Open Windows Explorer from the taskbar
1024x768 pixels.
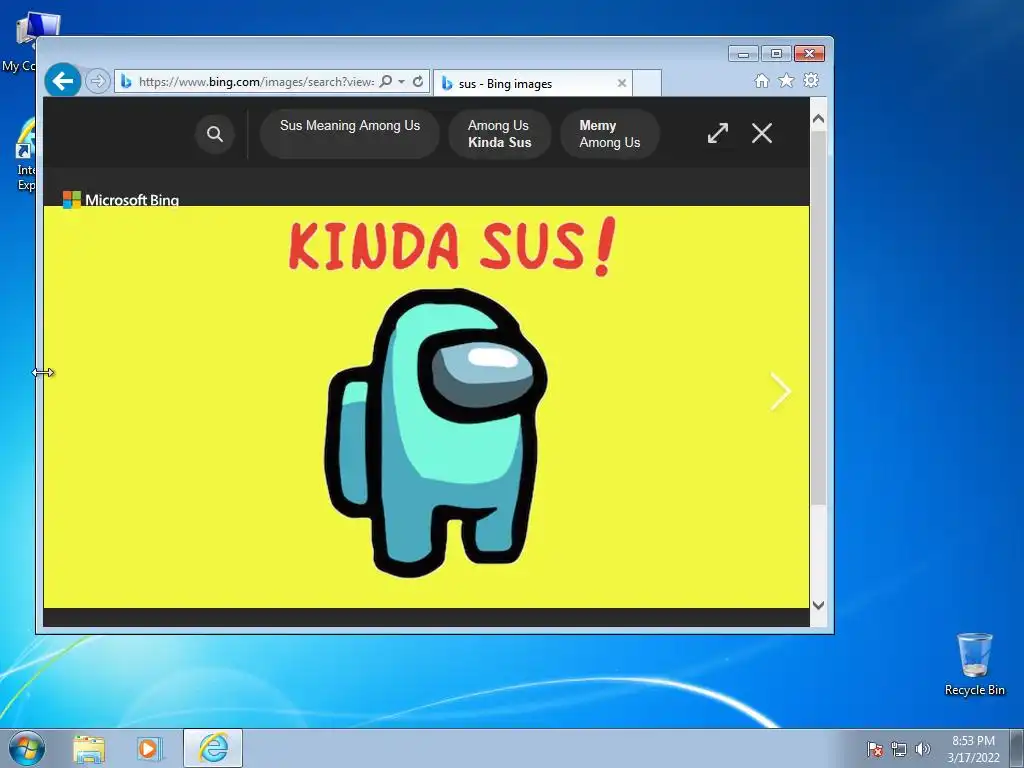pyautogui.click(x=89, y=748)
